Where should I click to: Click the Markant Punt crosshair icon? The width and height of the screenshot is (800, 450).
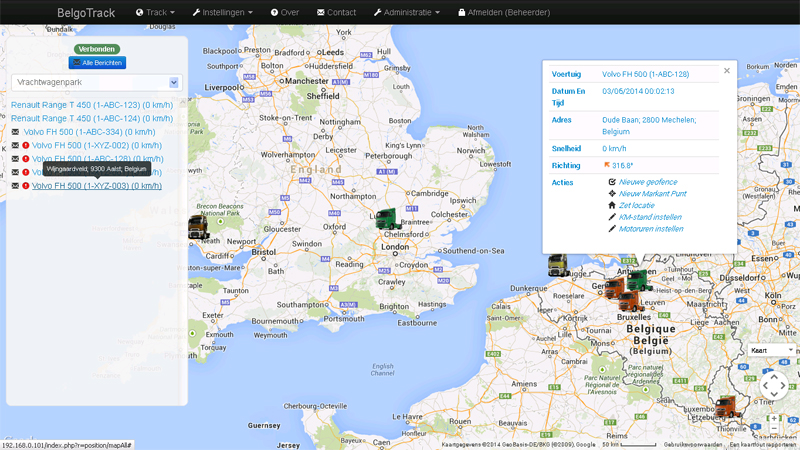[612, 193]
